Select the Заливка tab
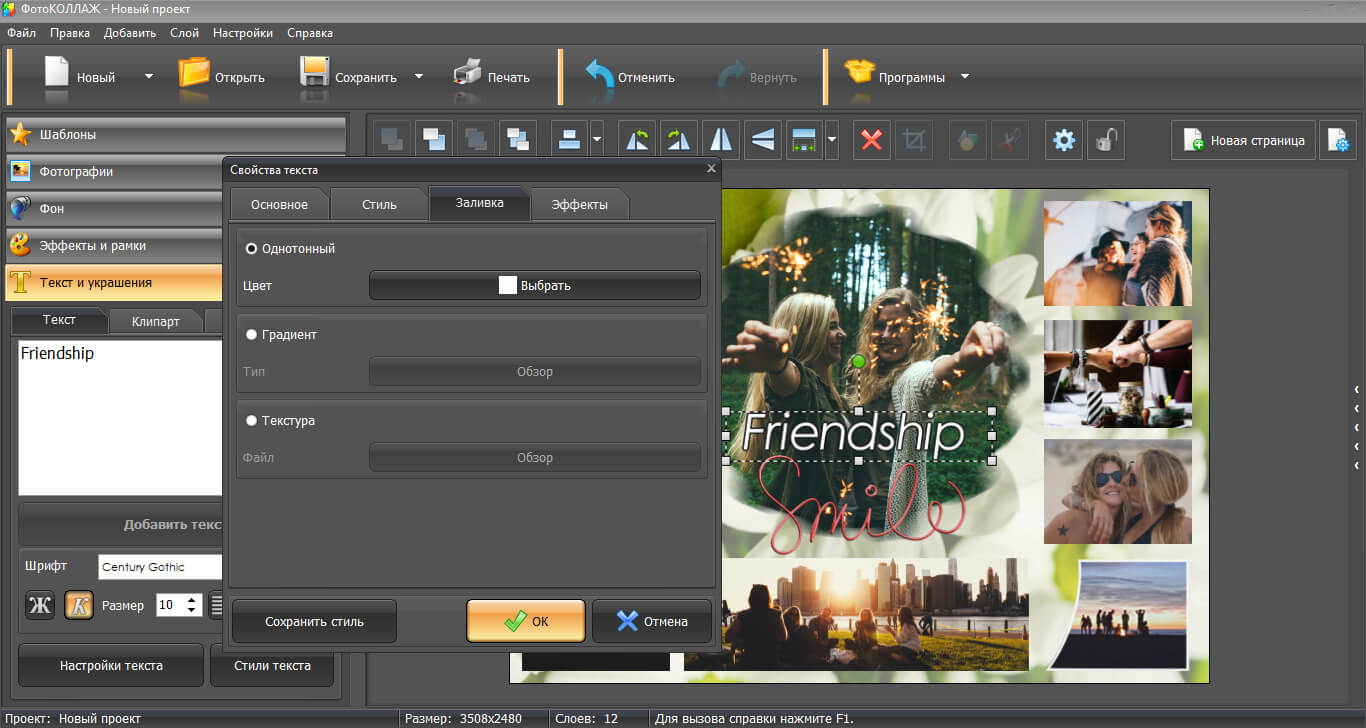This screenshot has width=1366, height=728. [479, 203]
